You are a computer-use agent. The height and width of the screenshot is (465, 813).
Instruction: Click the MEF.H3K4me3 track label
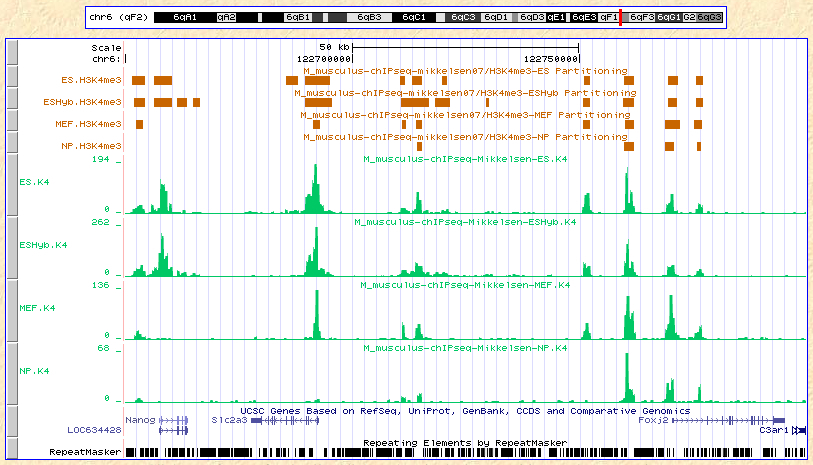point(89,124)
